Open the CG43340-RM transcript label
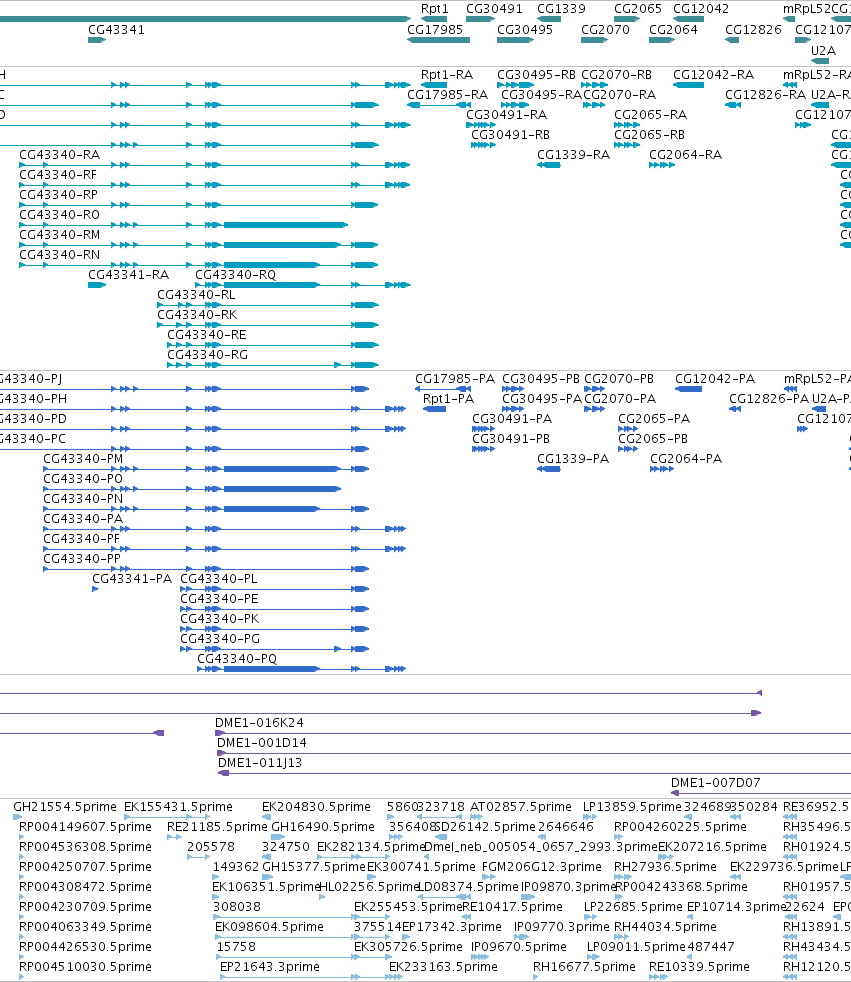 tap(59, 235)
